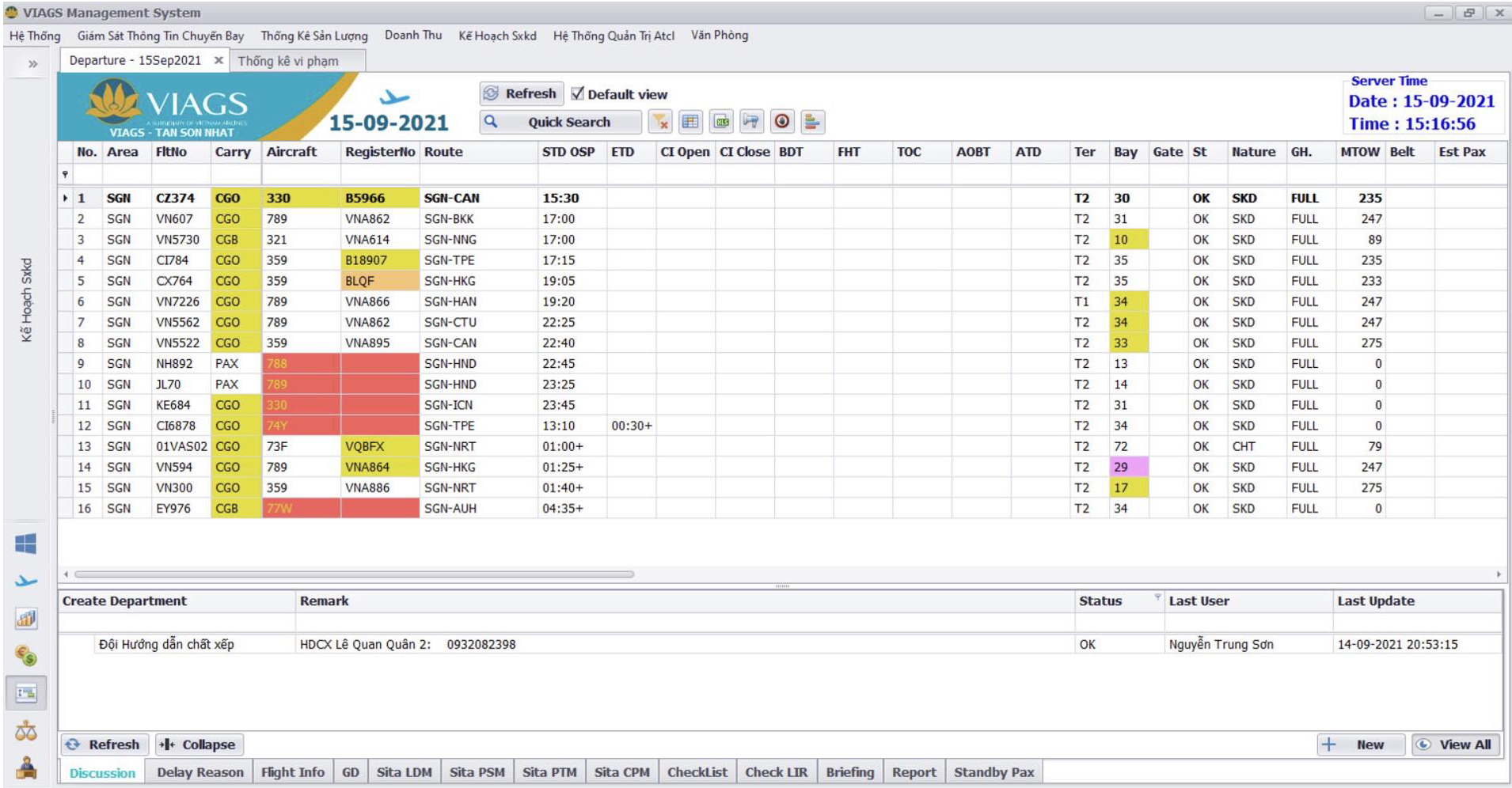1512x788 pixels.
Task: Open Thống Kê Sản Lượng menu
Action: point(314,36)
